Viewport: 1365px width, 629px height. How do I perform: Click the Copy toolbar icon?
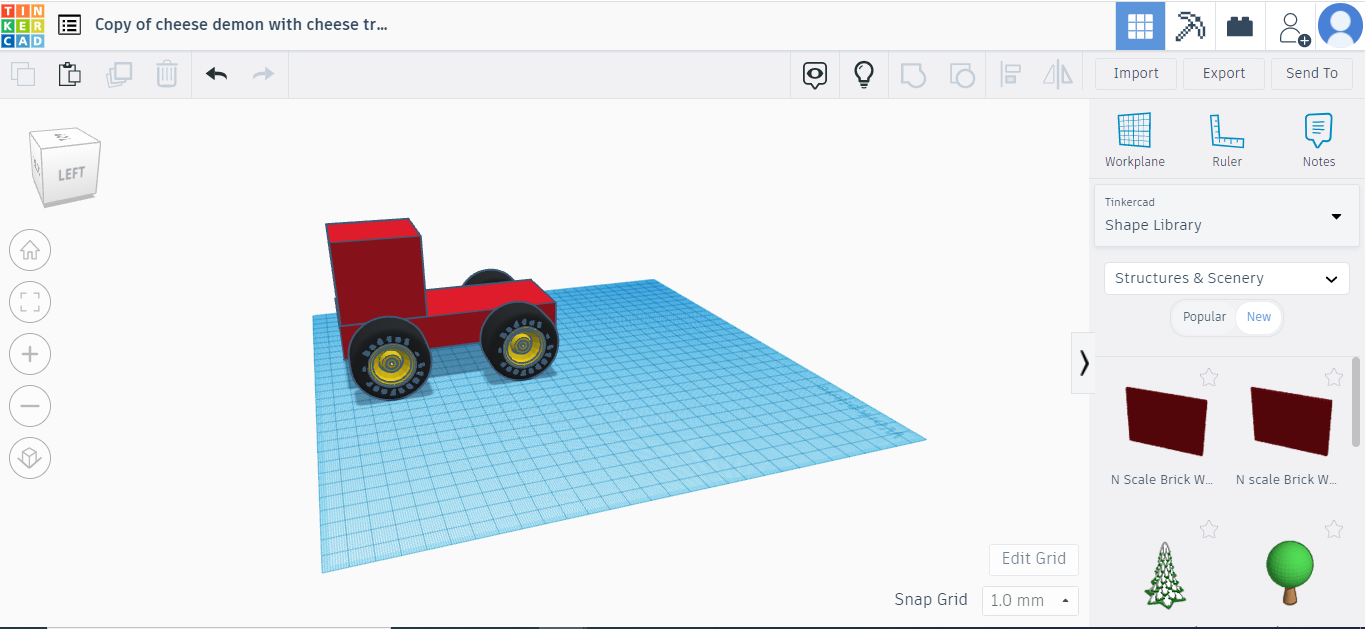[x=22, y=74]
